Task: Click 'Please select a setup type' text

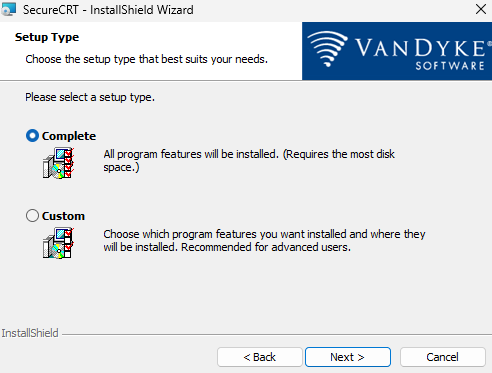Action: point(90,97)
